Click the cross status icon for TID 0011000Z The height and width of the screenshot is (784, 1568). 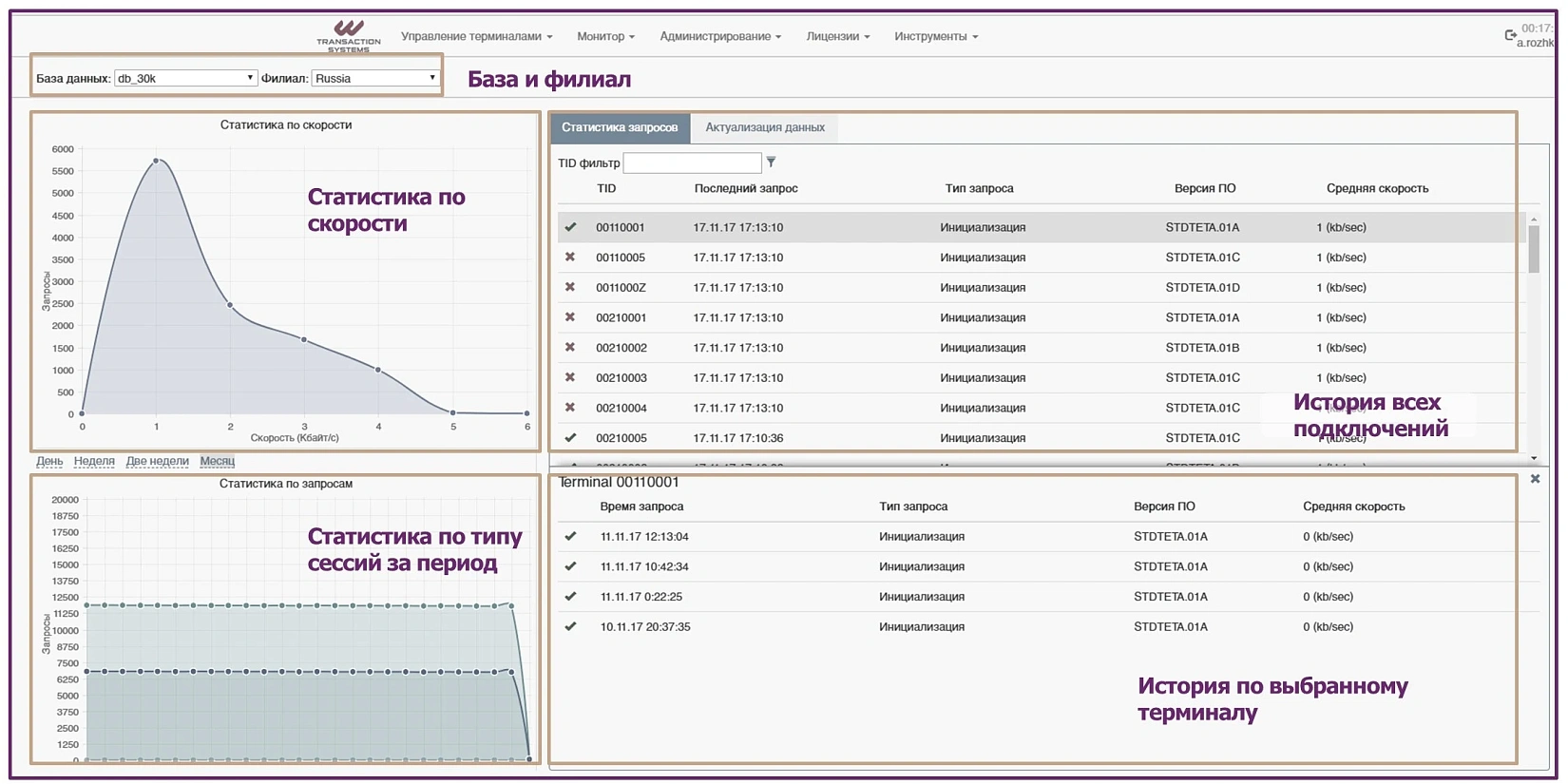[570, 287]
